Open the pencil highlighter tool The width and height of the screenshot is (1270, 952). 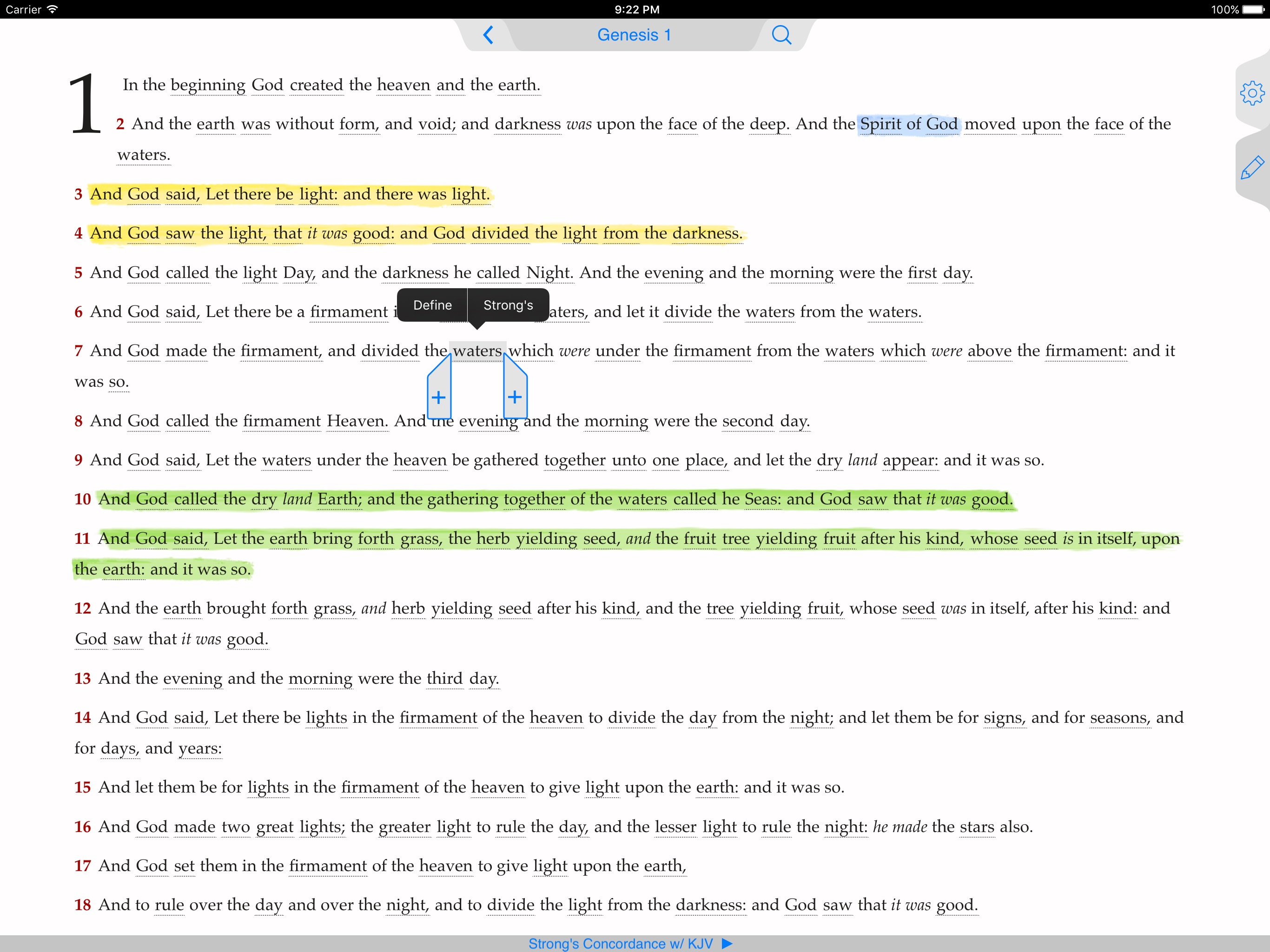click(1251, 168)
